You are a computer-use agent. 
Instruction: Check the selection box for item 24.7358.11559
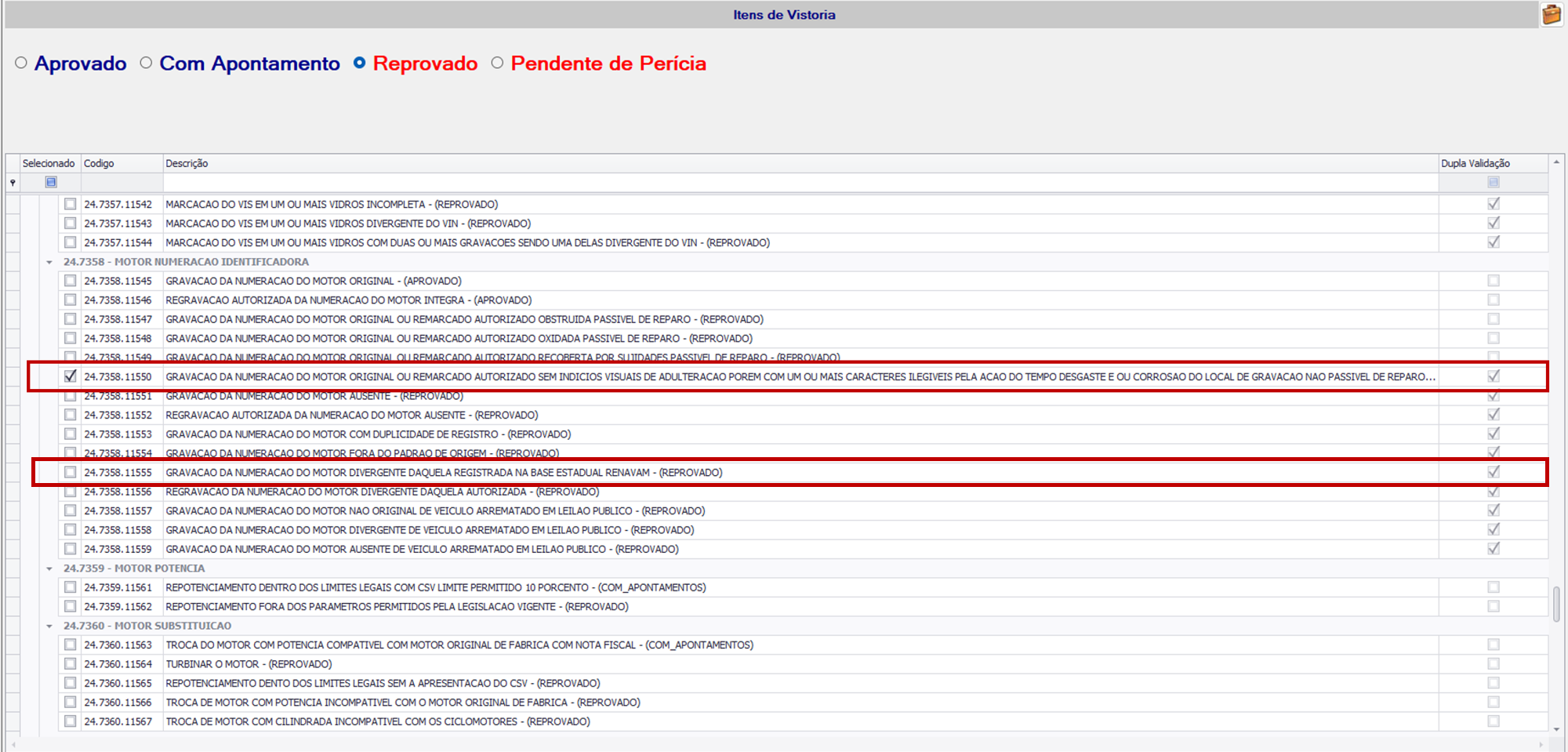click(71, 549)
